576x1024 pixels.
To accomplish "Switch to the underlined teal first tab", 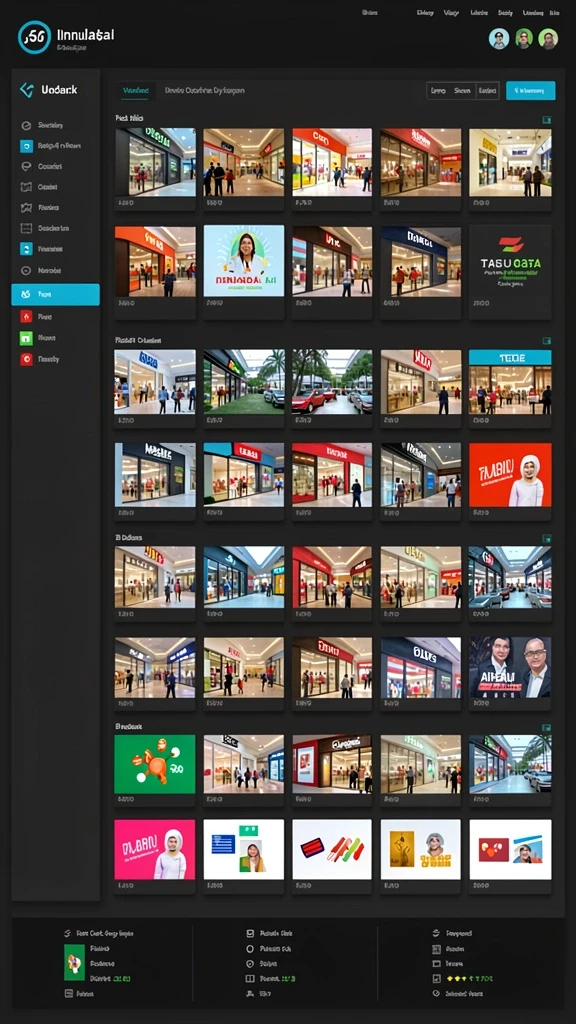I will (x=136, y=91).
